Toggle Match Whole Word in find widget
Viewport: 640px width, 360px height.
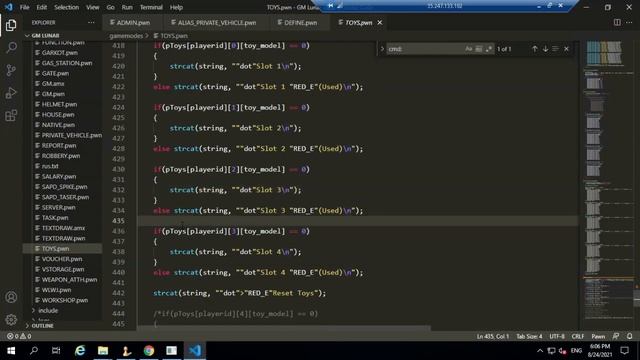point(479,49)
